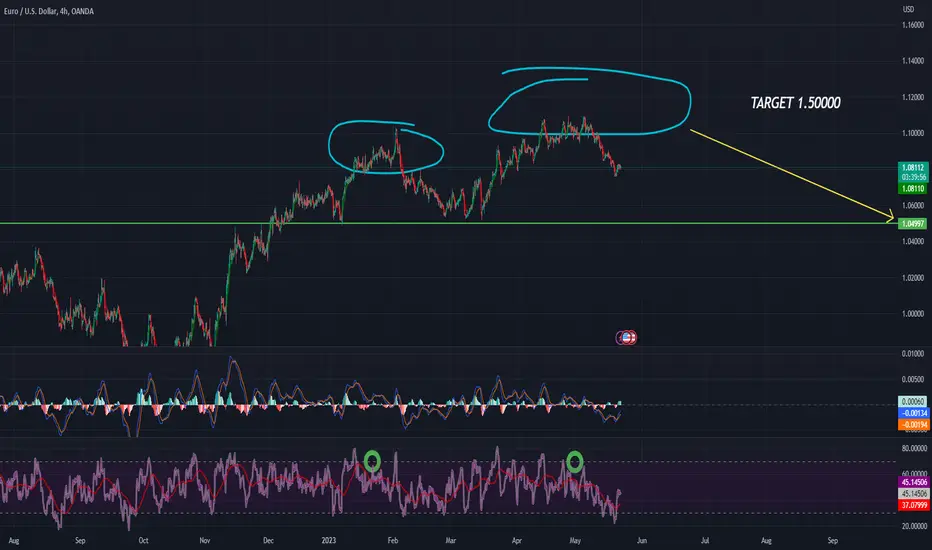Click the Euro / U.S. Dollar chart title

[x=49, y=11]
